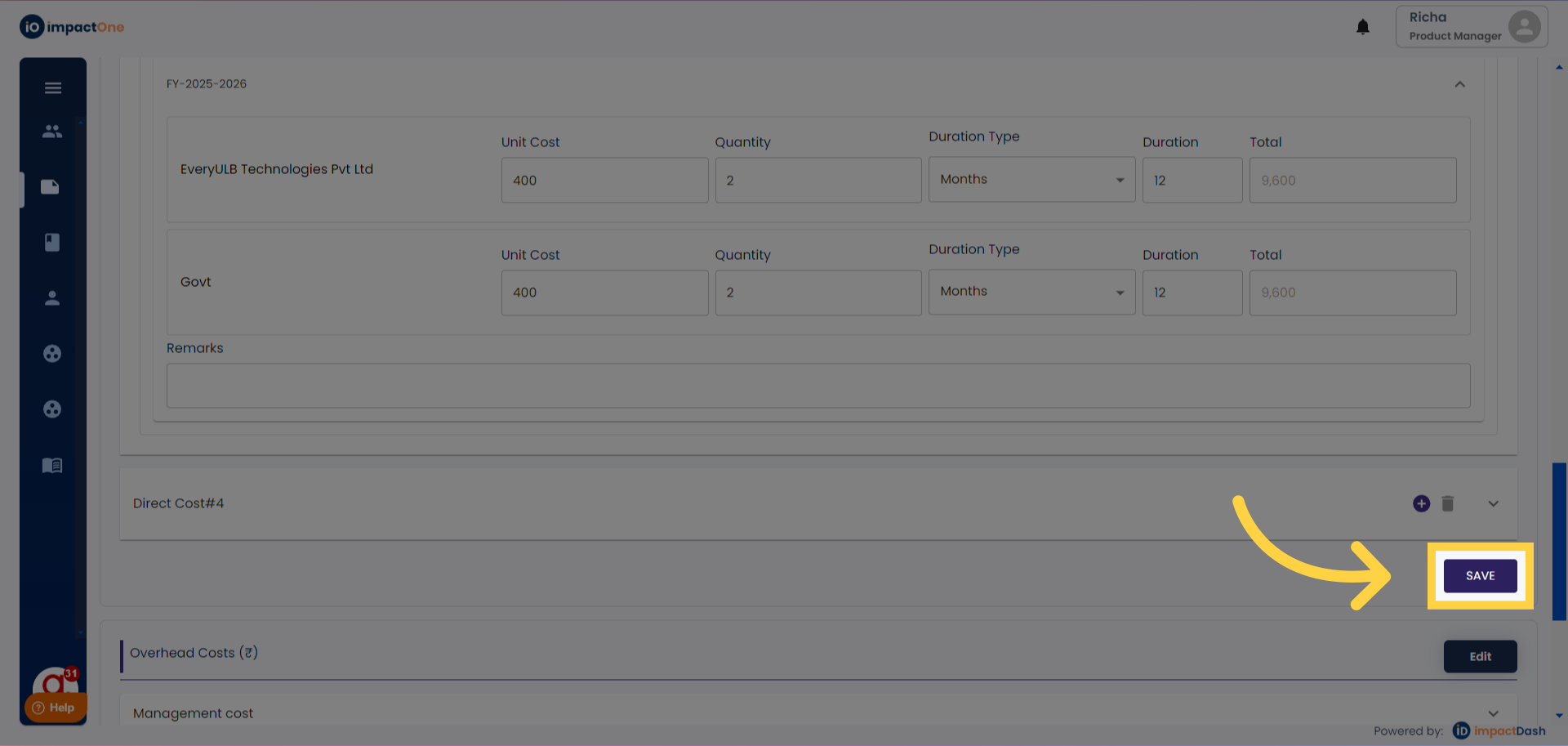Click the page vertical scrollbar thumb
1568x746 pixels.
(1559, 541)
